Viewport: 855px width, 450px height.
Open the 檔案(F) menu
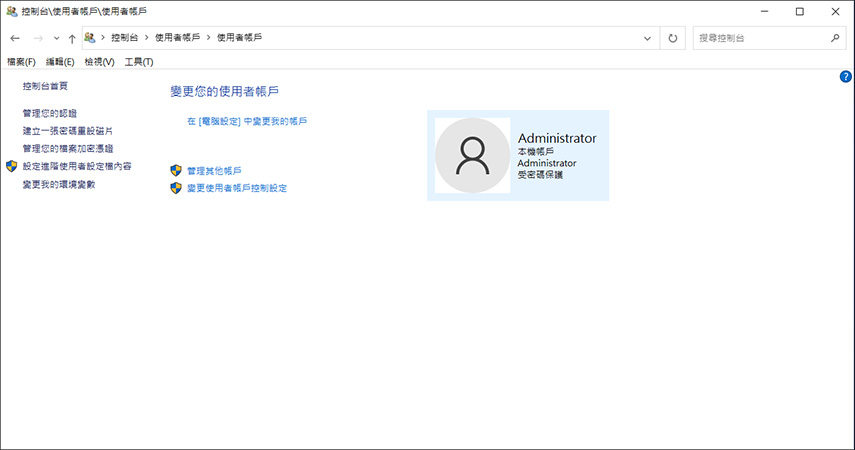click(21, 62)
